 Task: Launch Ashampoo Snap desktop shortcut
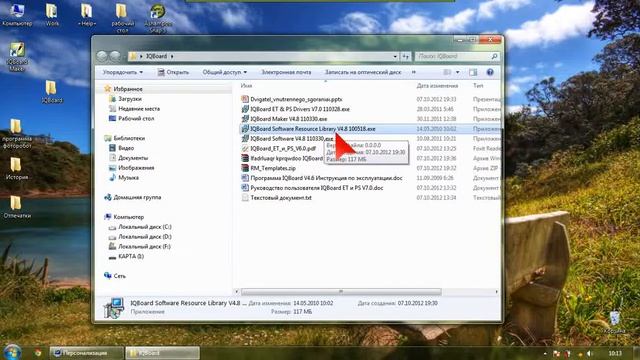tap(158, 18)
